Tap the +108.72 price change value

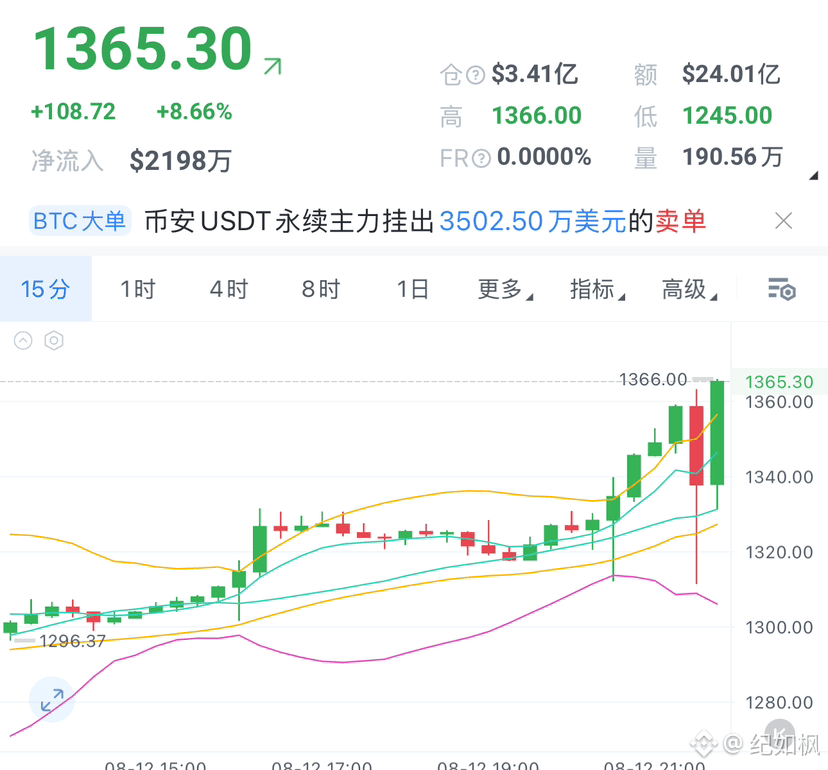pyautogui.click(x=73, y=112)
